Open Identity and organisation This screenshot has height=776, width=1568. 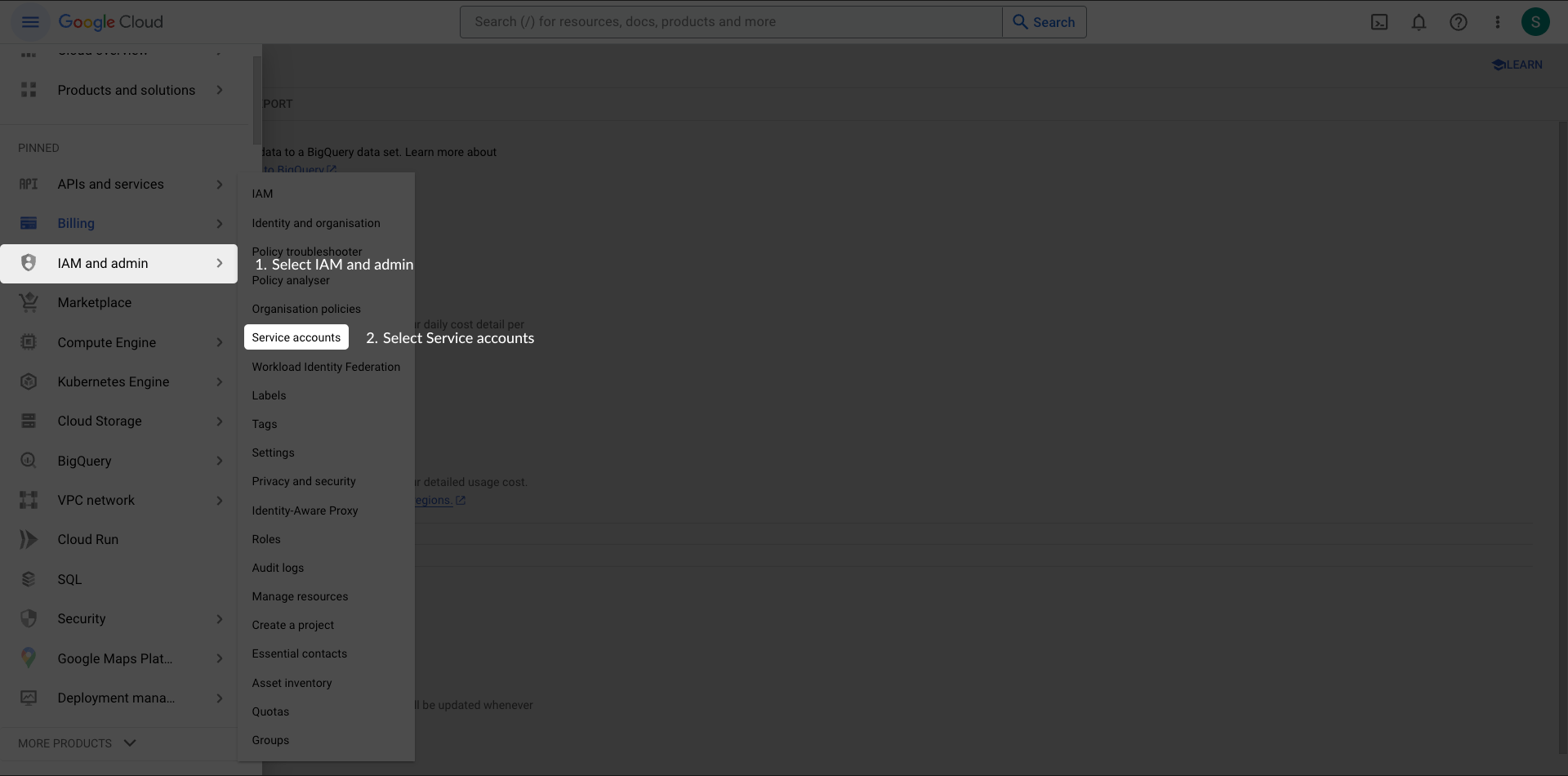tap(316, 223)
